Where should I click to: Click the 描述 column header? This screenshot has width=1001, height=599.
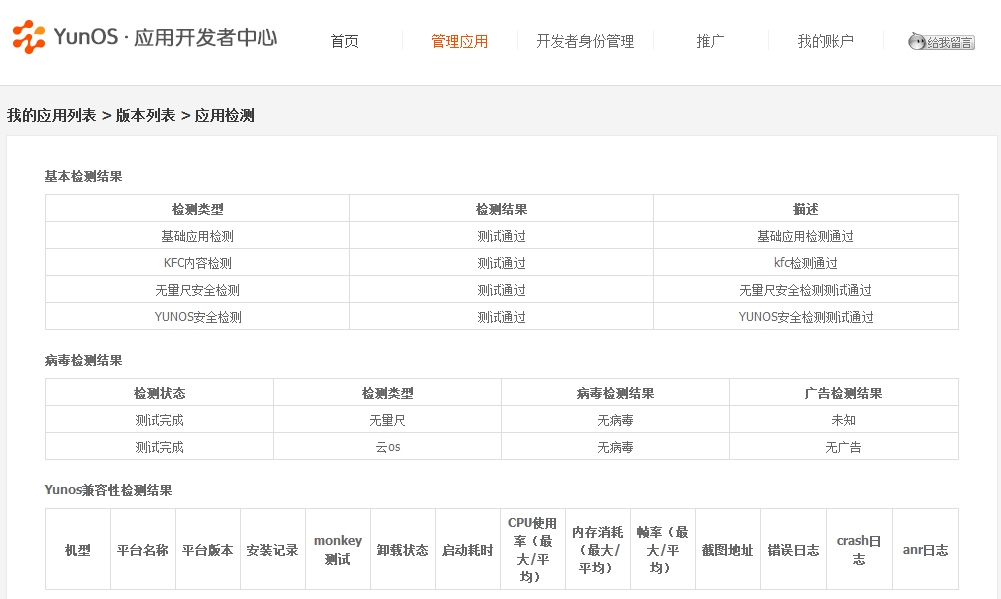click(805, 209)
